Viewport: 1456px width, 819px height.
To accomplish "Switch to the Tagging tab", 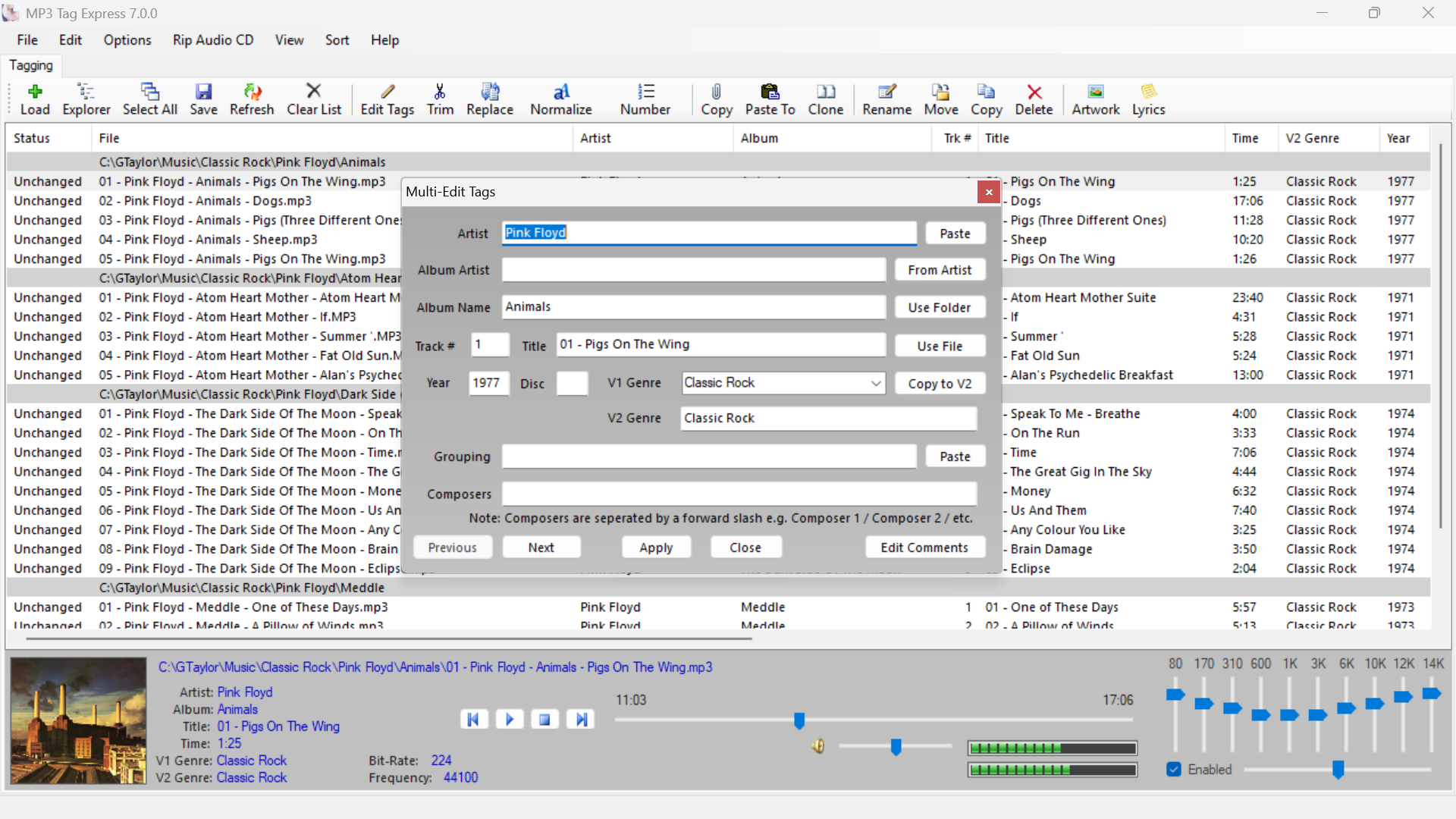I will [x=31, y=66].
